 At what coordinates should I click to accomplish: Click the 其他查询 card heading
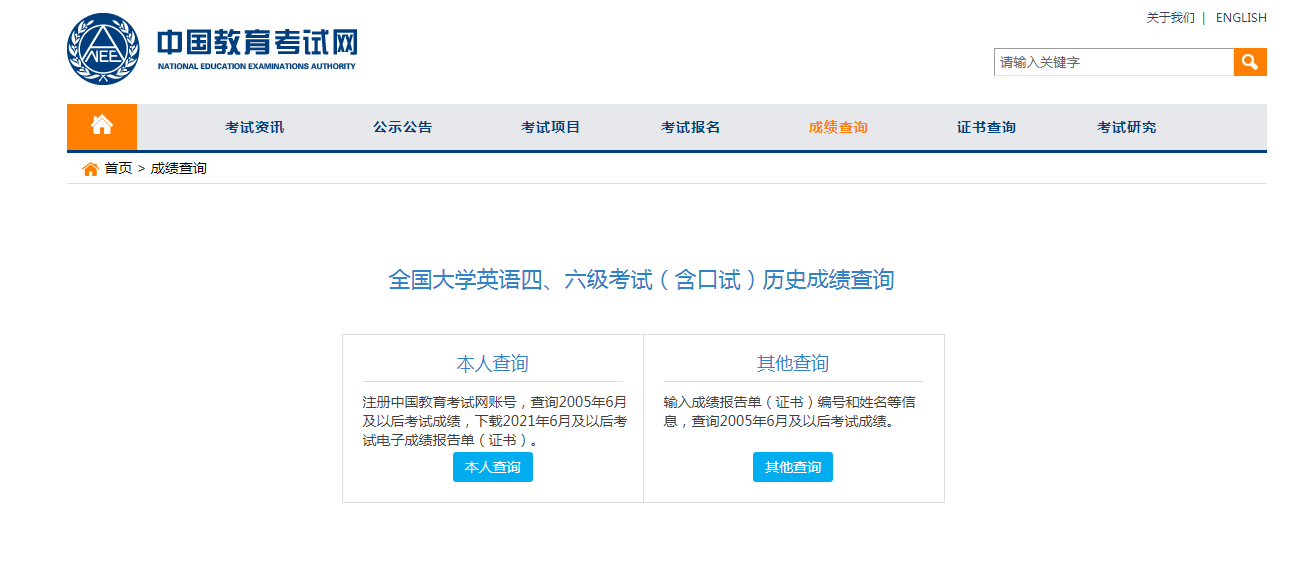[793, 363]
